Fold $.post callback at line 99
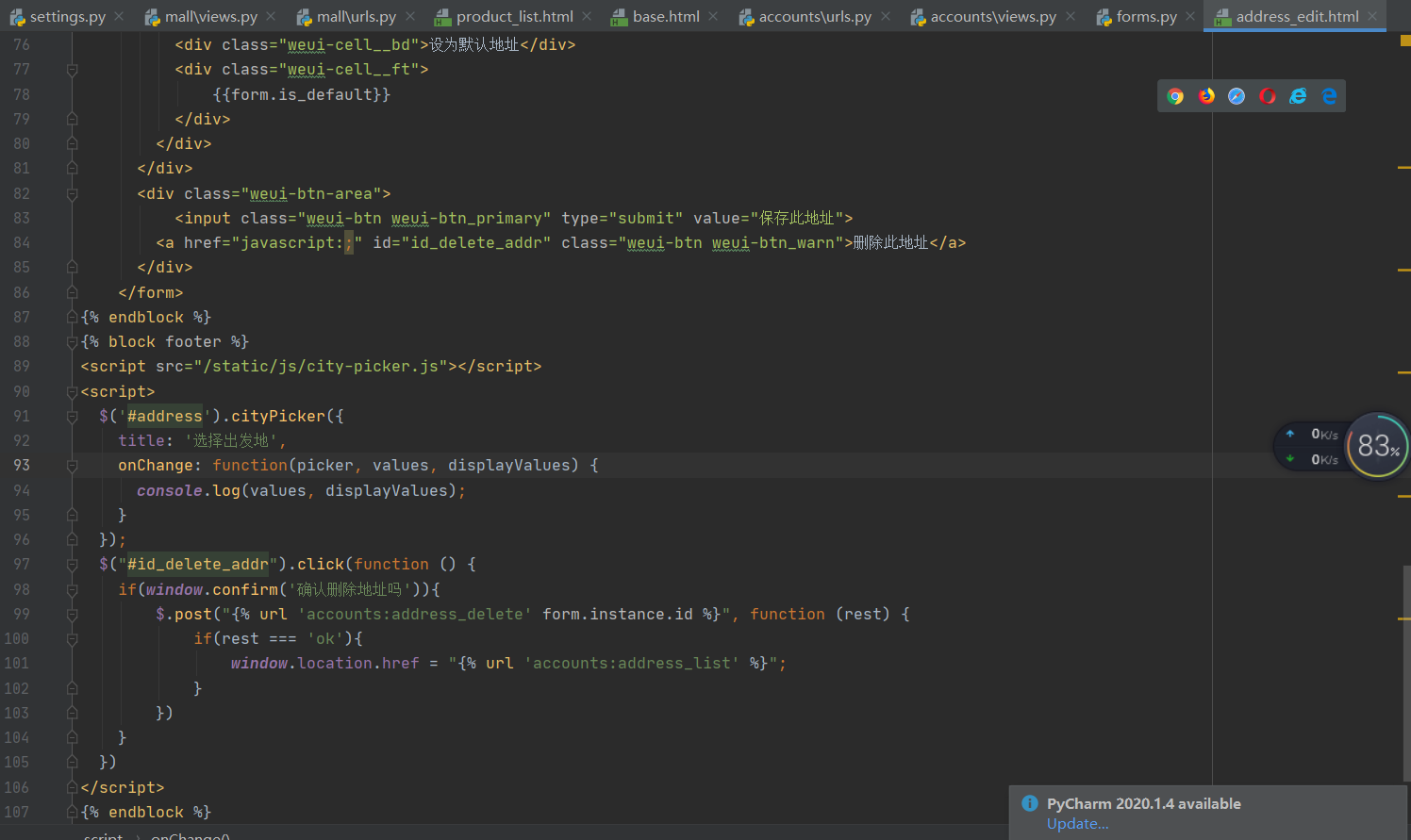The width and height of the screenshot is (1411, 840). [72, 614]
